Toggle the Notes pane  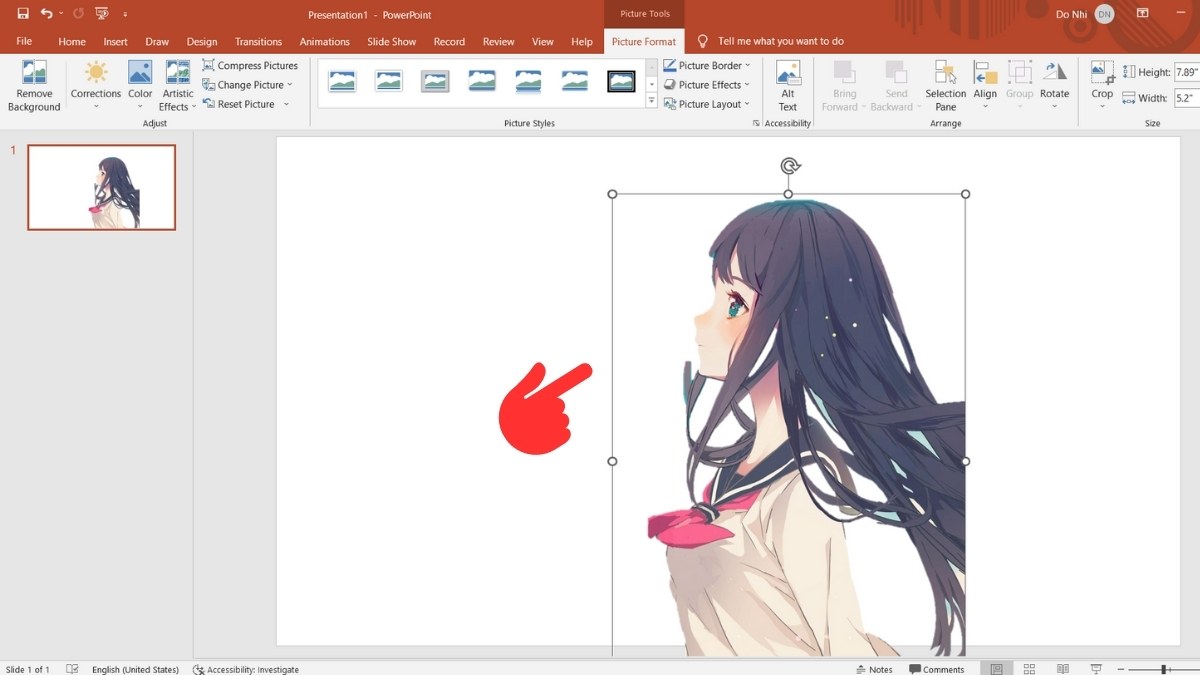874,669
